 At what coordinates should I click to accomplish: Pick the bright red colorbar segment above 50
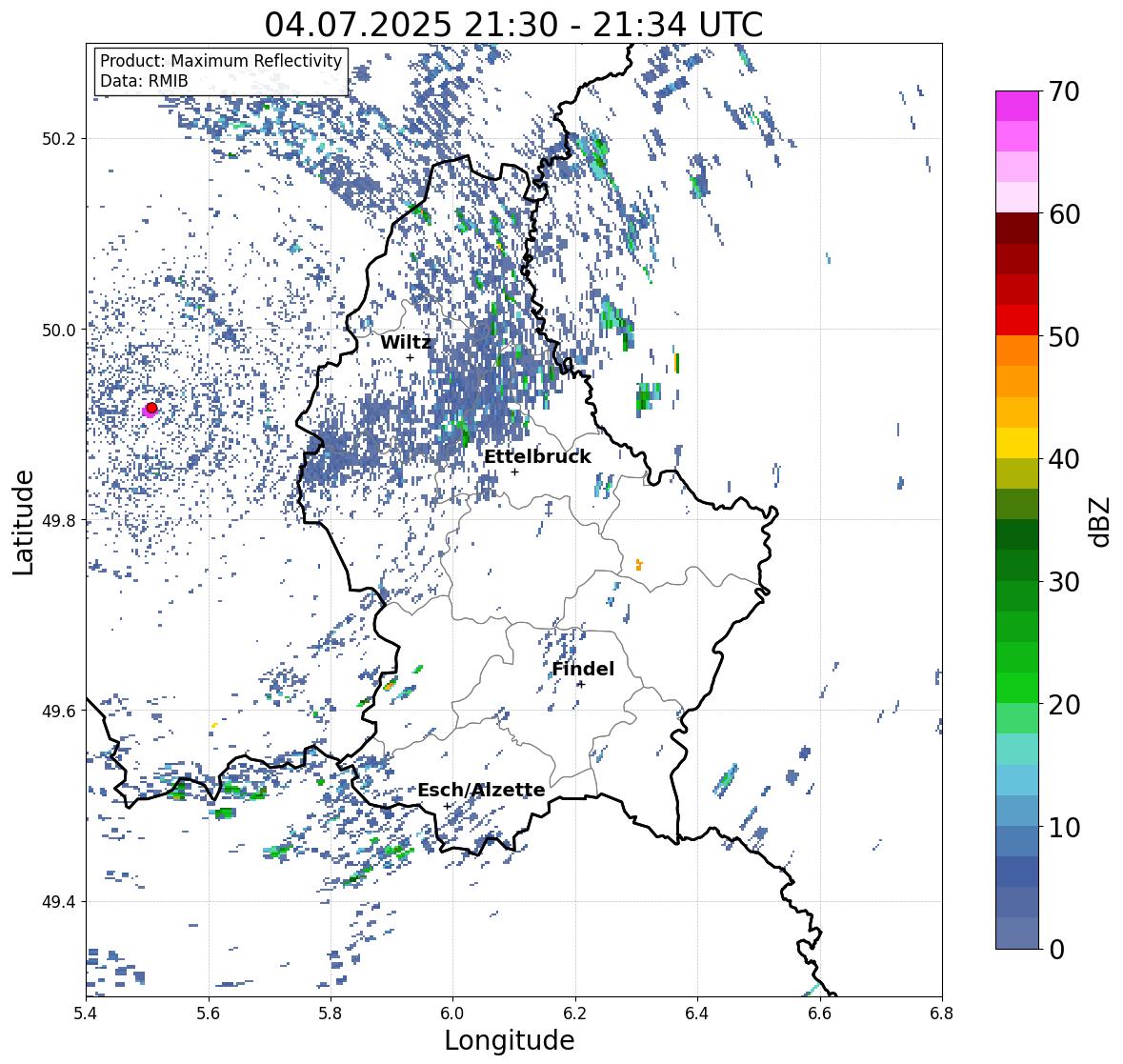(x=1017, y=320)
